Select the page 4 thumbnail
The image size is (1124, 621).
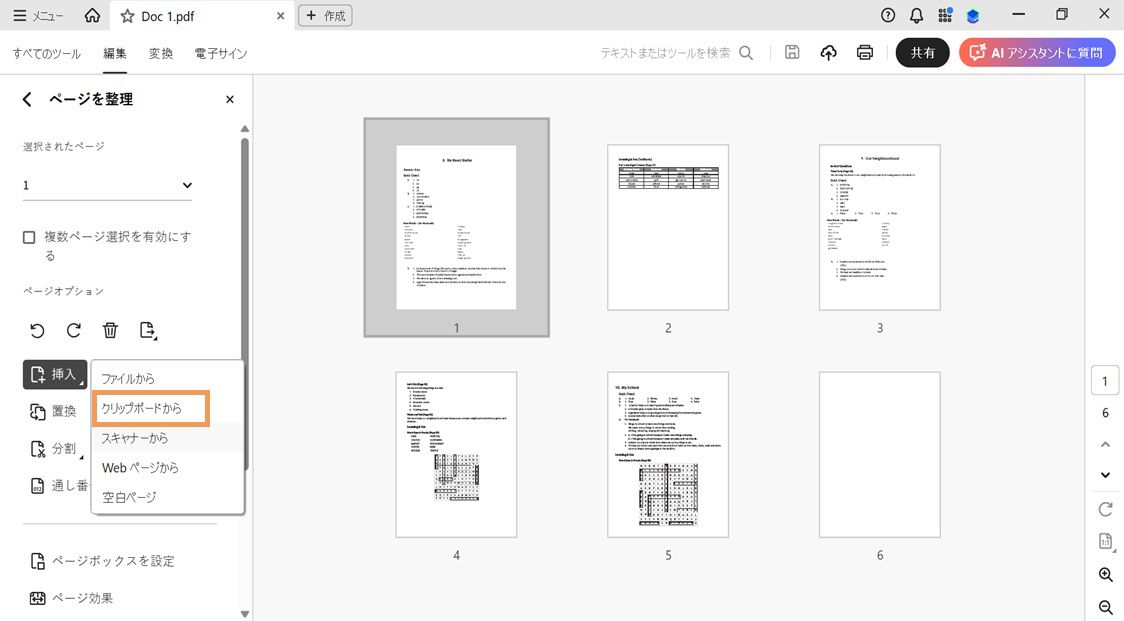tap(456, 454)
